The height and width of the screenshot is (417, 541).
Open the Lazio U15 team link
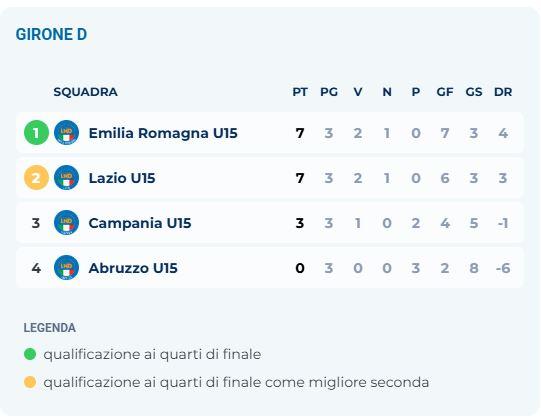pos(122,178)
